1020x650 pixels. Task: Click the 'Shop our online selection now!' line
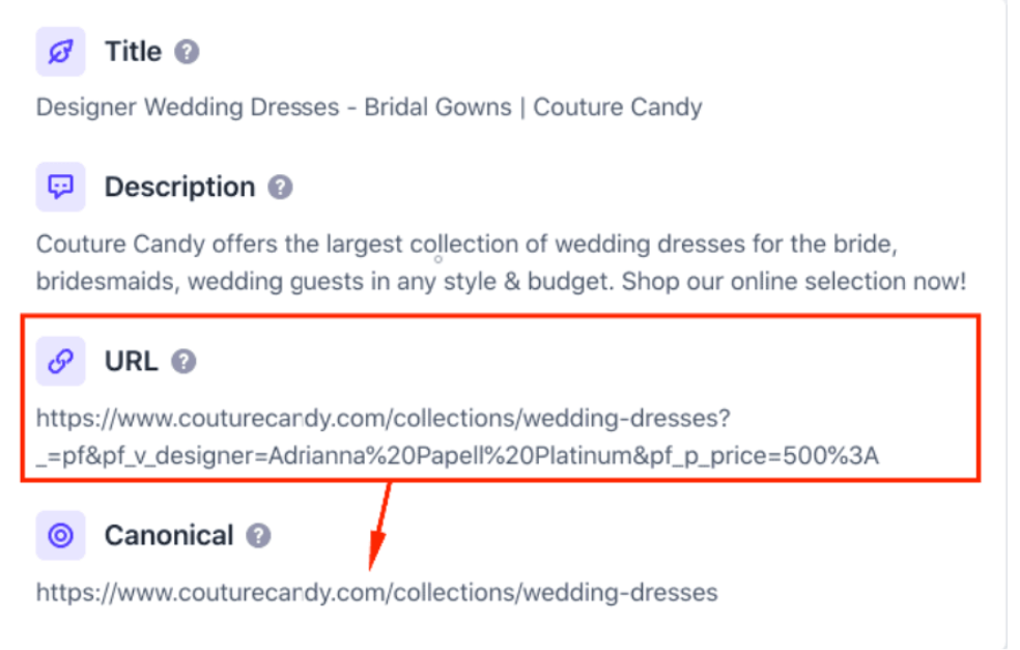click(x=794, y=281)
